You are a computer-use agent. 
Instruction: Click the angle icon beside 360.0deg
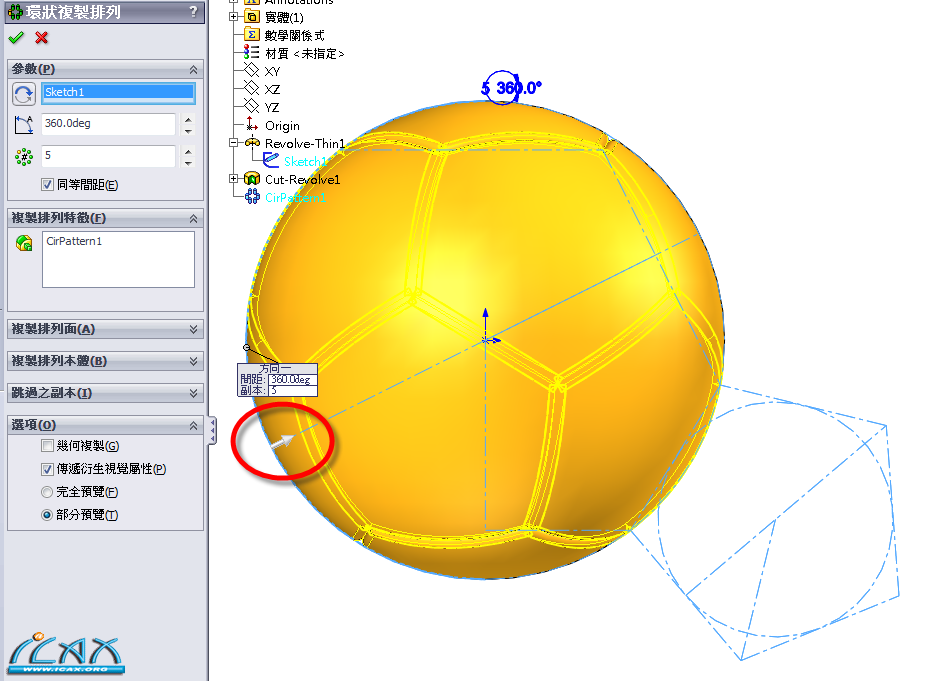tap(24, 125)
